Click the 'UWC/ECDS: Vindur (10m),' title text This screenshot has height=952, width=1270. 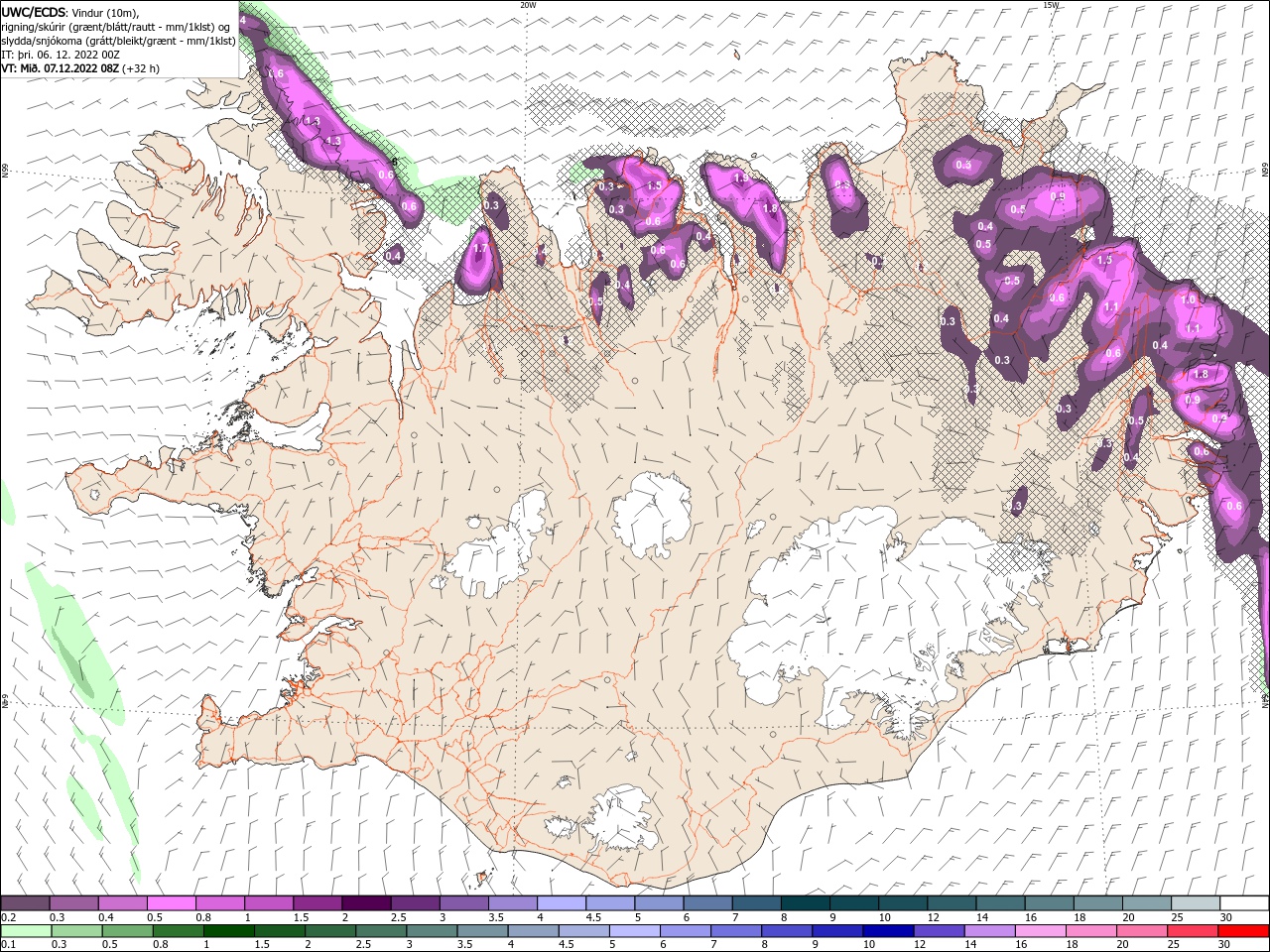pos(69,12)
